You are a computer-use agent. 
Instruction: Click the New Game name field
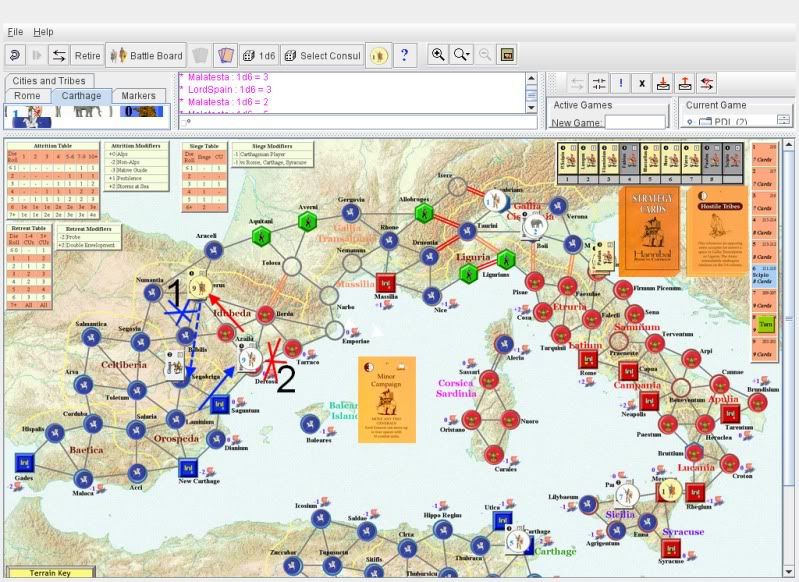[x=635, y=122]
